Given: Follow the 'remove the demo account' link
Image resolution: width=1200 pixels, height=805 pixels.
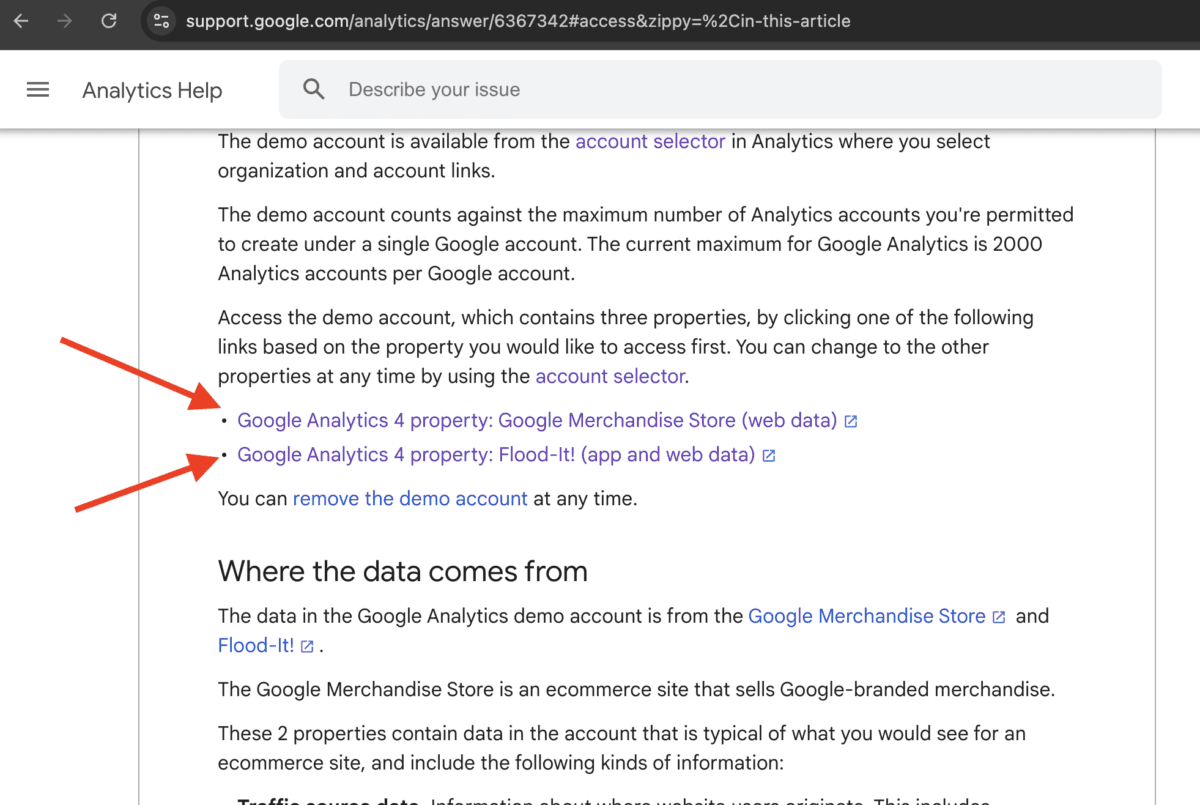Looking at the screenshot, I should tap(410, 498).
